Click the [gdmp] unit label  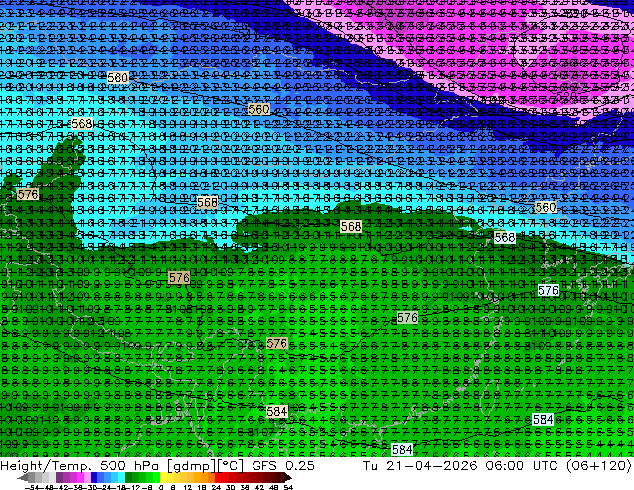[x=190, y=466]
